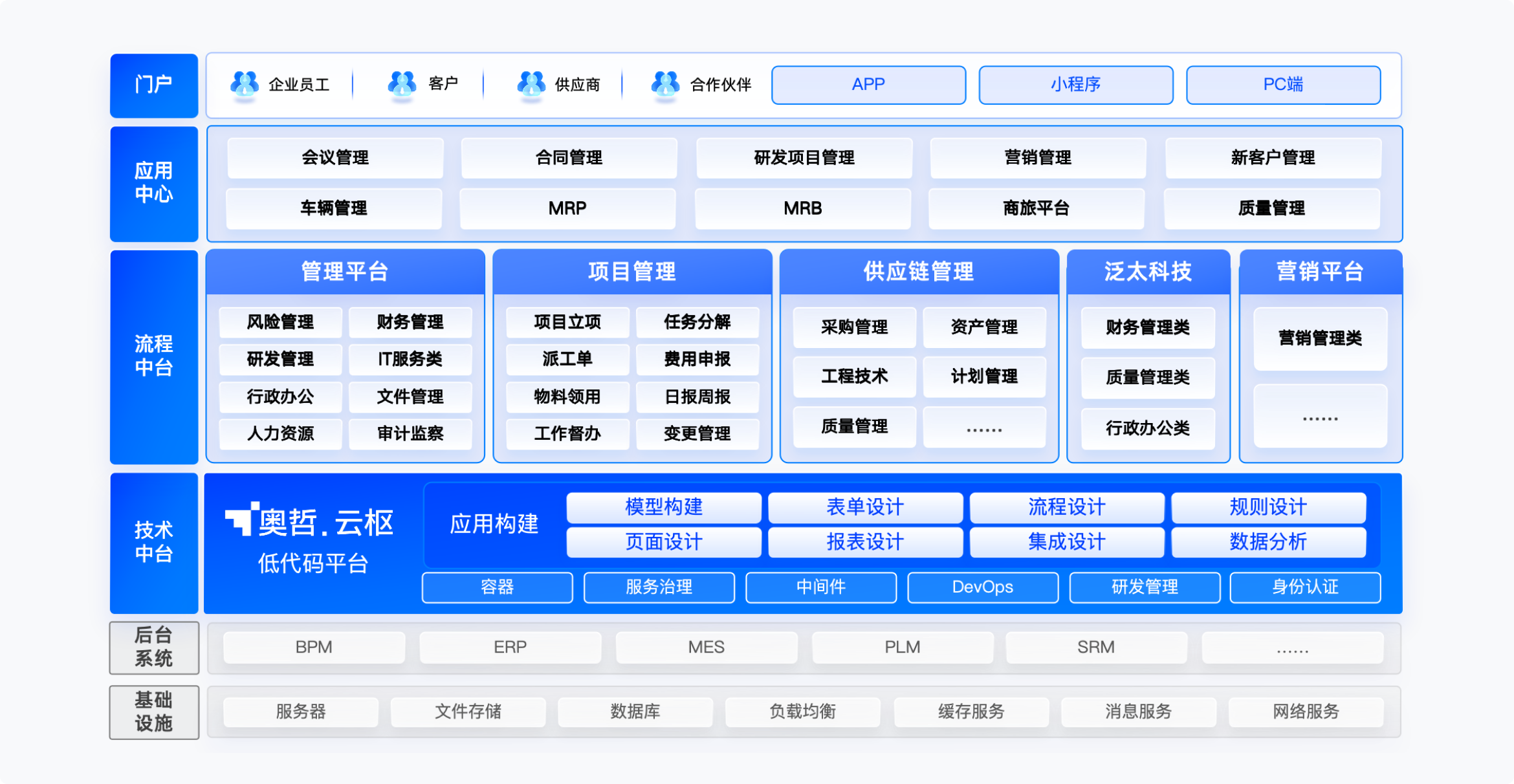Screen dimensions: 1514x784
Task: Choose the 财务管理类 item
Action: tap(1148, 327)
